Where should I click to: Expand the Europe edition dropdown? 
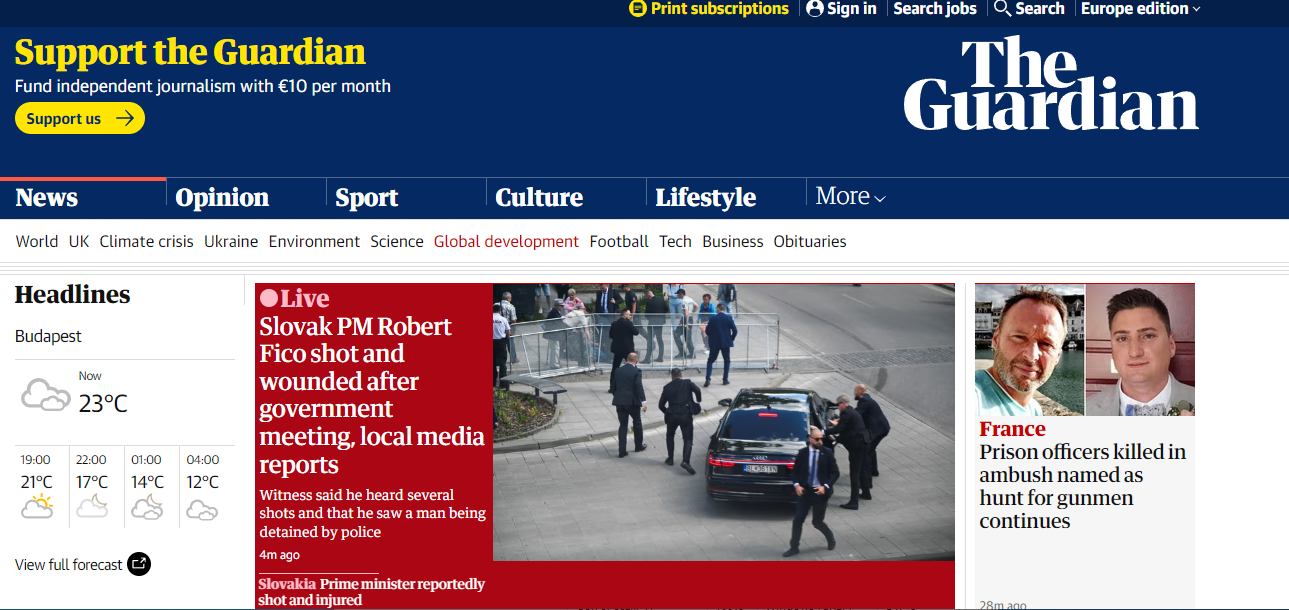coord(1140,9)
